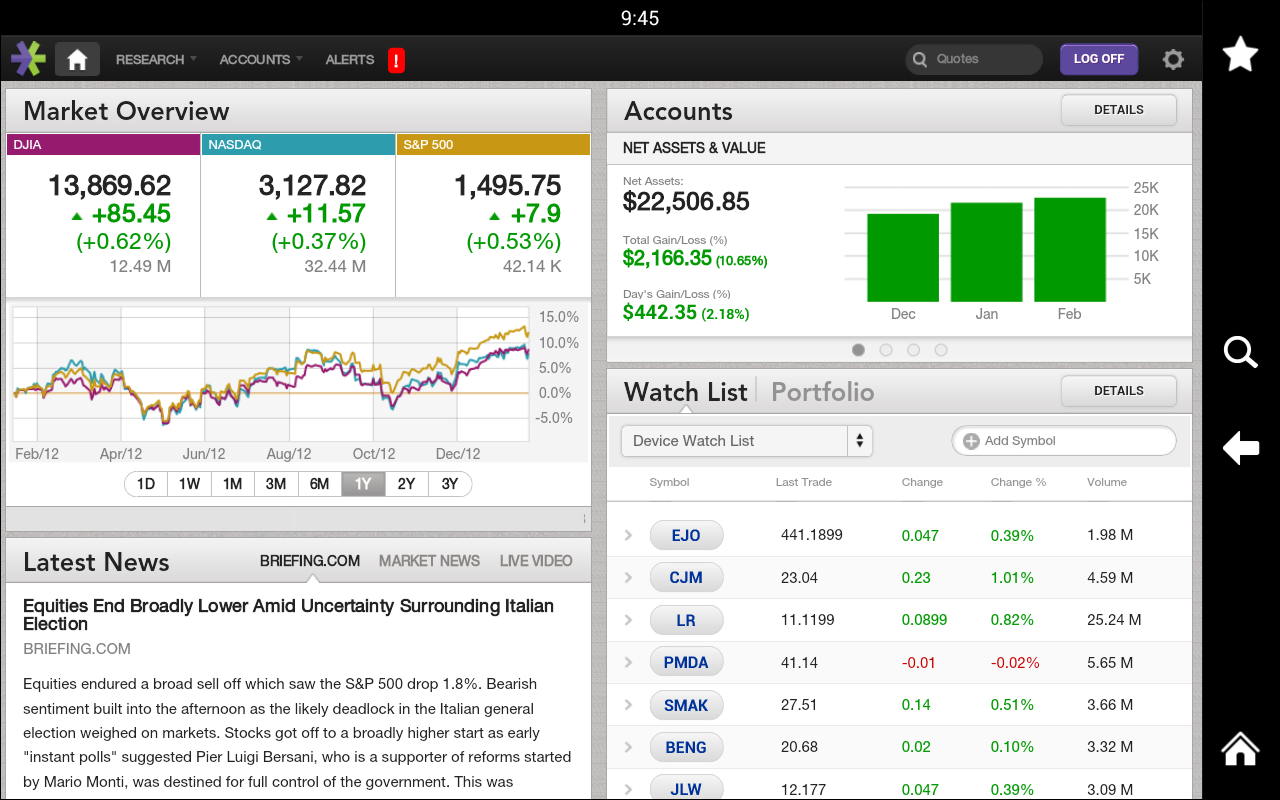
Task: Click the Add Symbol input field
Action: 1063,441
